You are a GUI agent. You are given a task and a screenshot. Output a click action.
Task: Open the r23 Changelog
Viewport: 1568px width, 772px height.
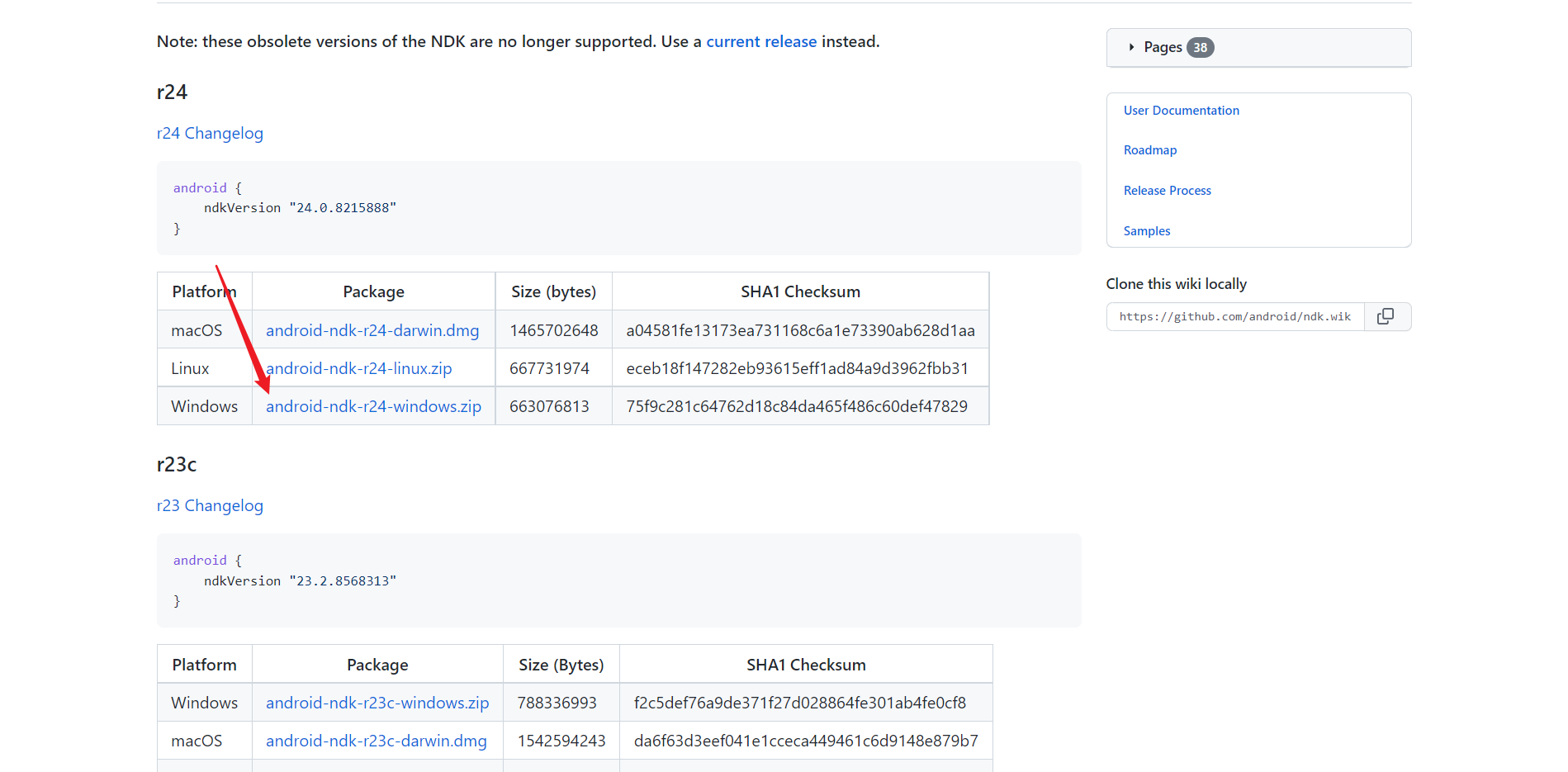(x=210, y=505)
